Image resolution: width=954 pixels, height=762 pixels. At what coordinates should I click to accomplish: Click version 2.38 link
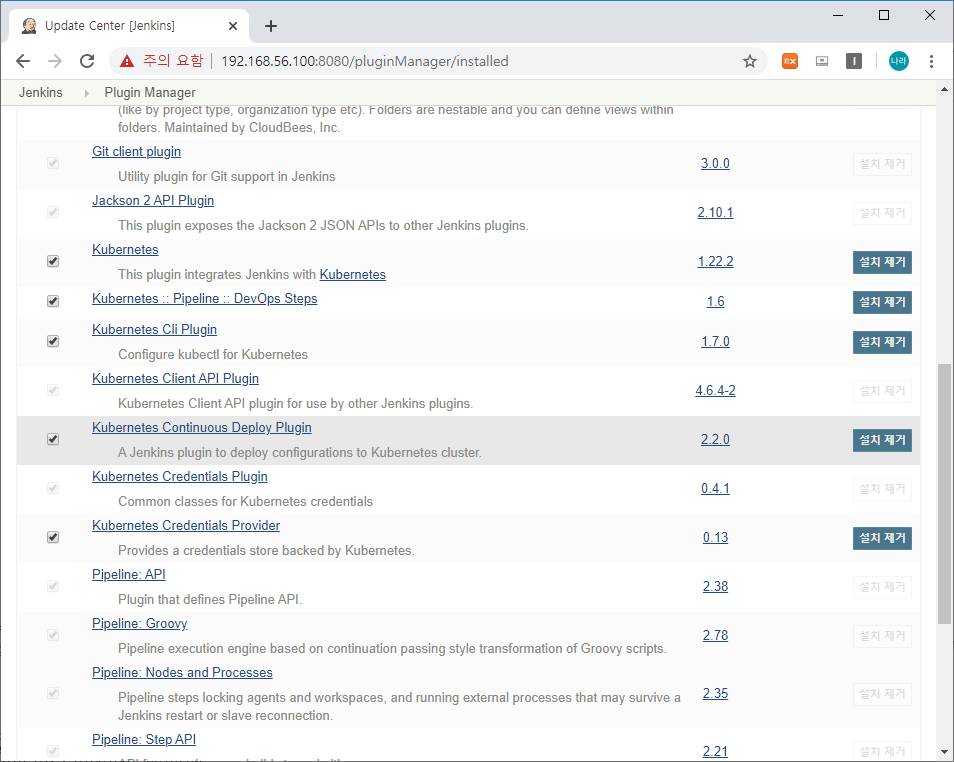point(715,586)
